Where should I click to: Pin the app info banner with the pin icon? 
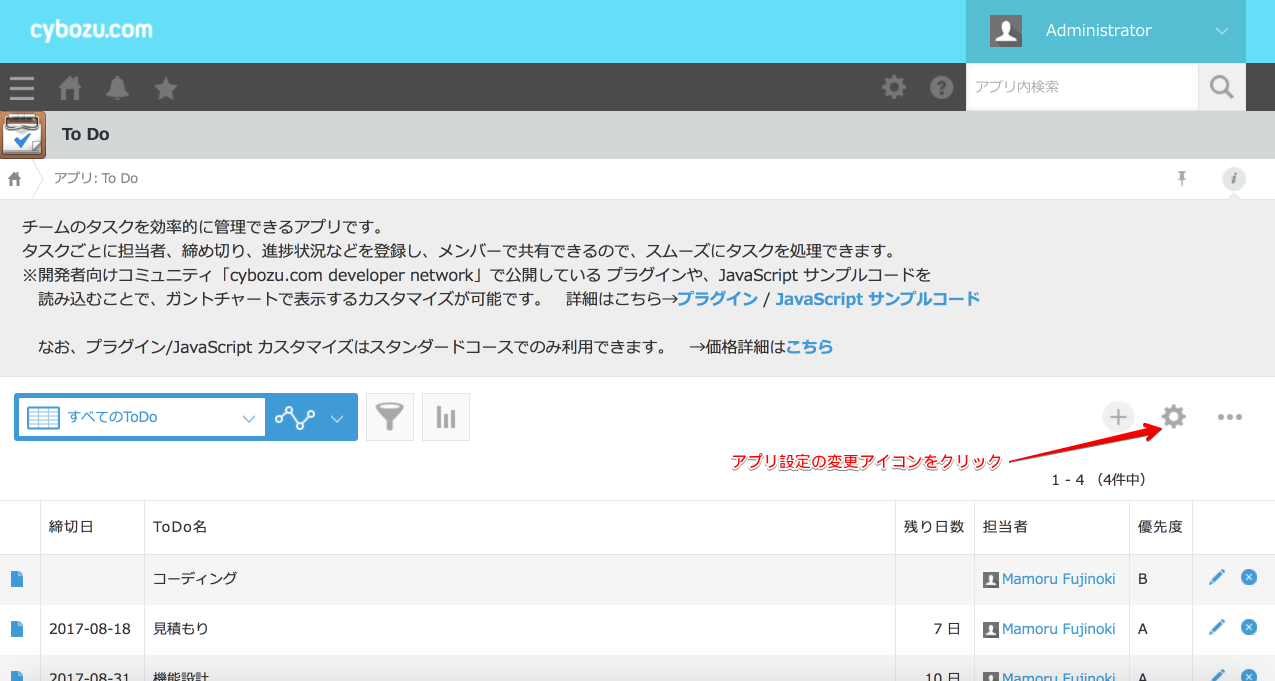1182,177
